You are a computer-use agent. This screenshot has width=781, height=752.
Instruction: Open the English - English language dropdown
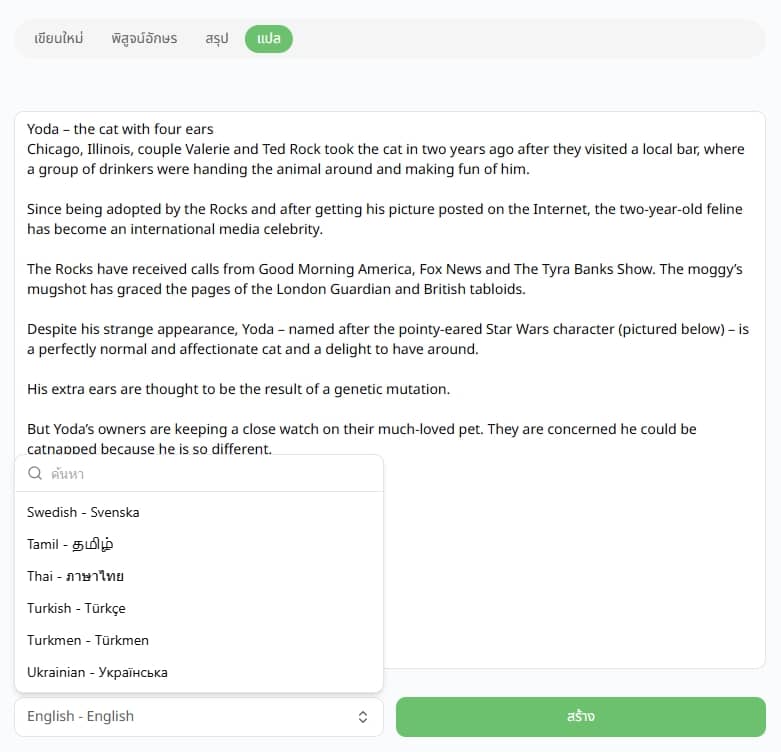pyautogui.click(x=198, y=716)
